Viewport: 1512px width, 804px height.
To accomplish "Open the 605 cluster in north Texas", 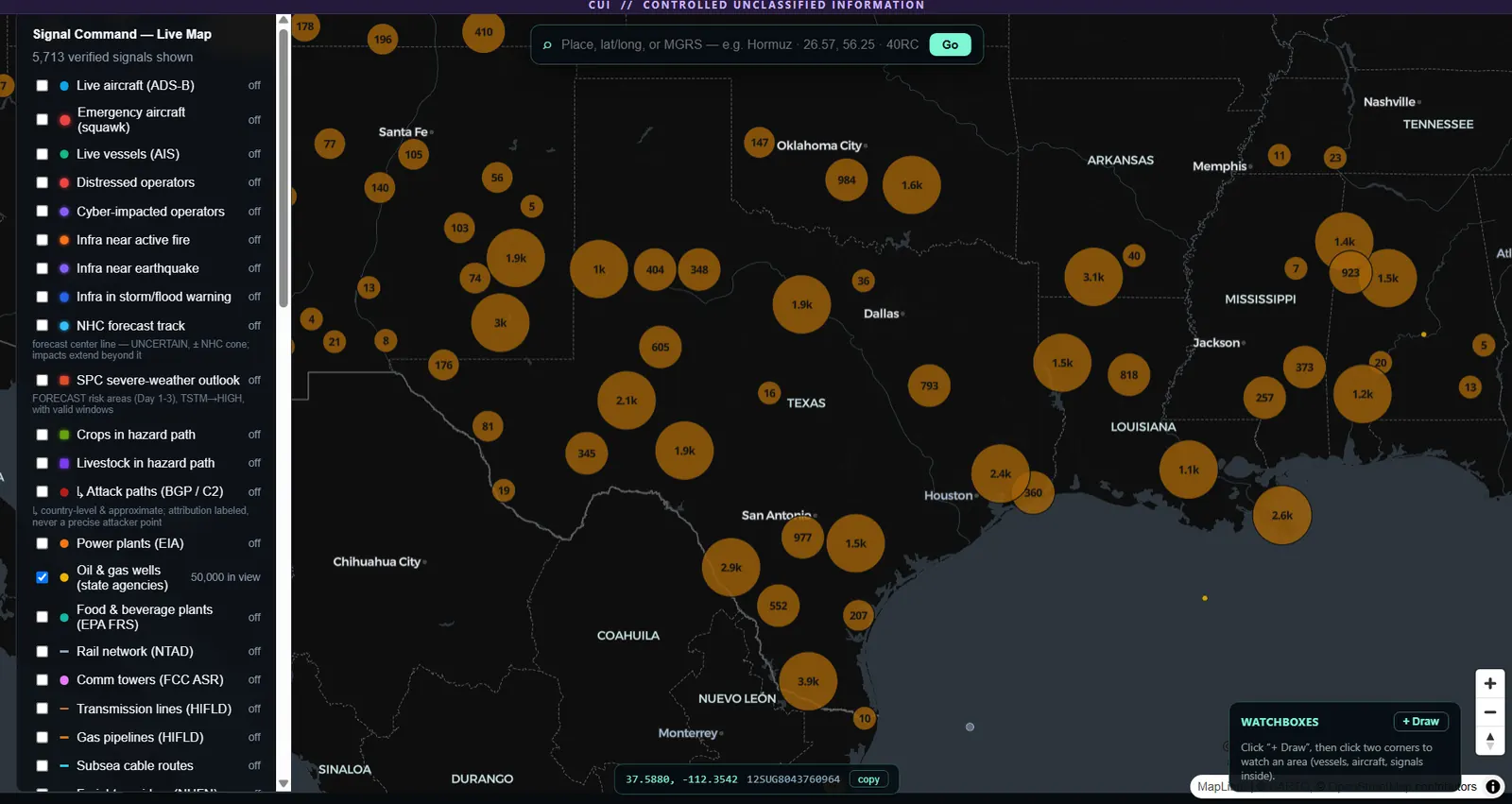I will (x=661, y=347).
